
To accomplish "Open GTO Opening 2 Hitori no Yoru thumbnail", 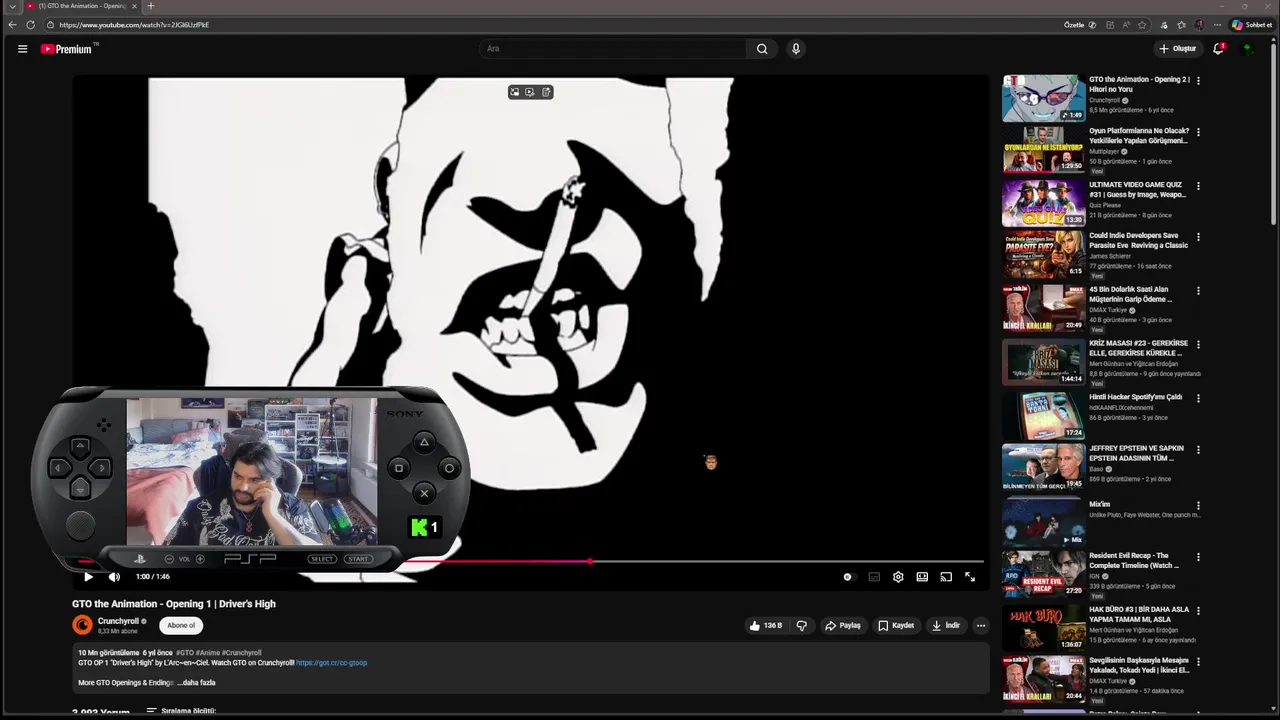I will click(x=1043, y=98).
